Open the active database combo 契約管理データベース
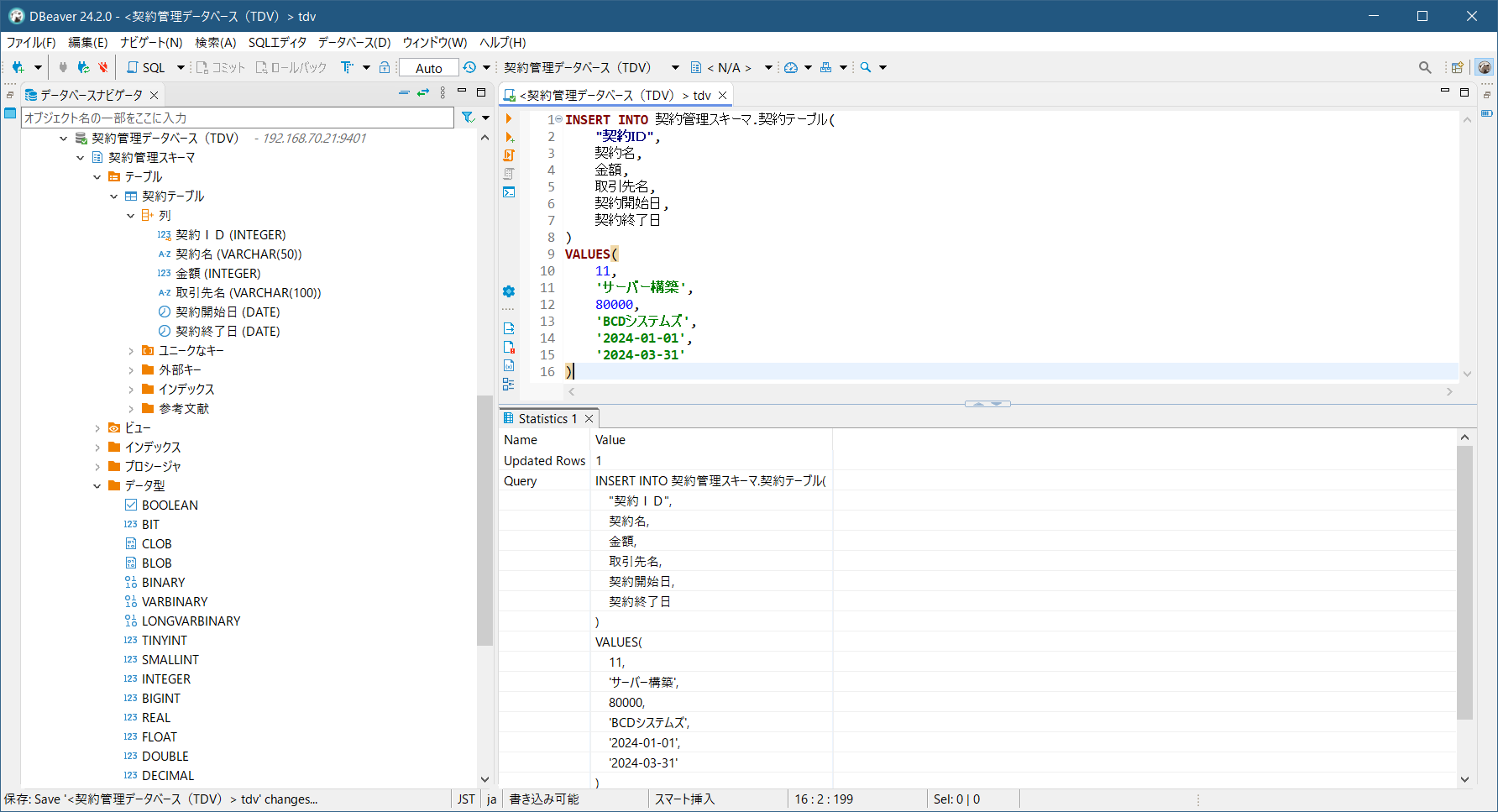The width and height of the screenshot is (1498, 812). point(592,67)
